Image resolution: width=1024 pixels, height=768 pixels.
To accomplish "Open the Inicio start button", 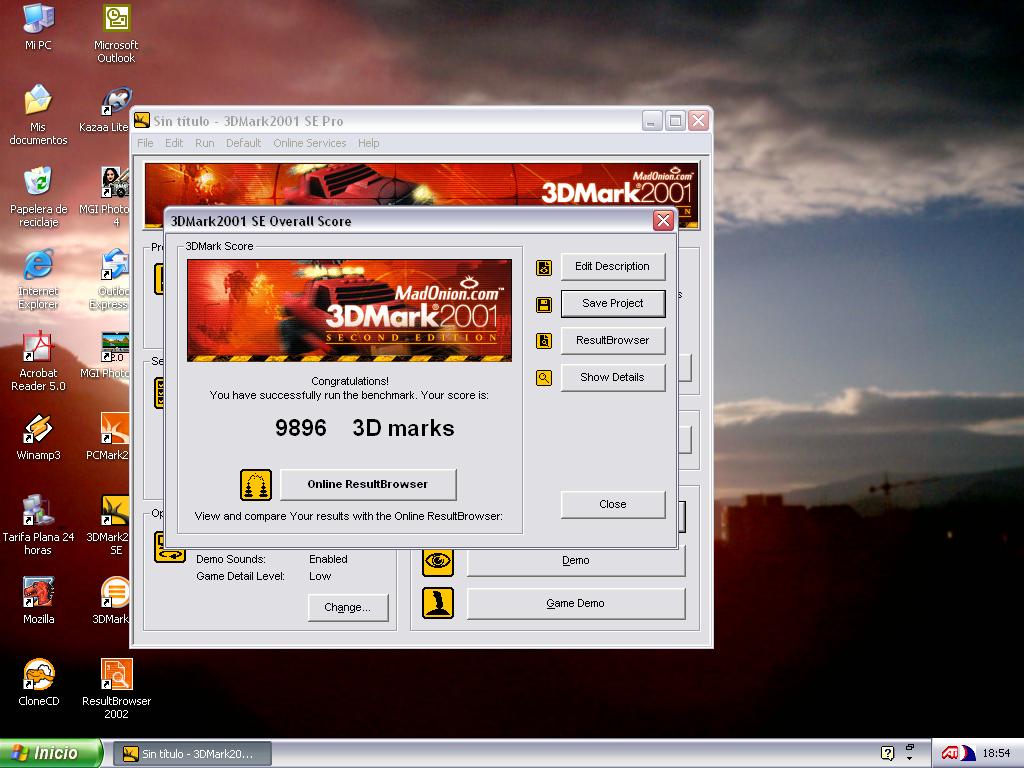I will click(x=51, y=753).
